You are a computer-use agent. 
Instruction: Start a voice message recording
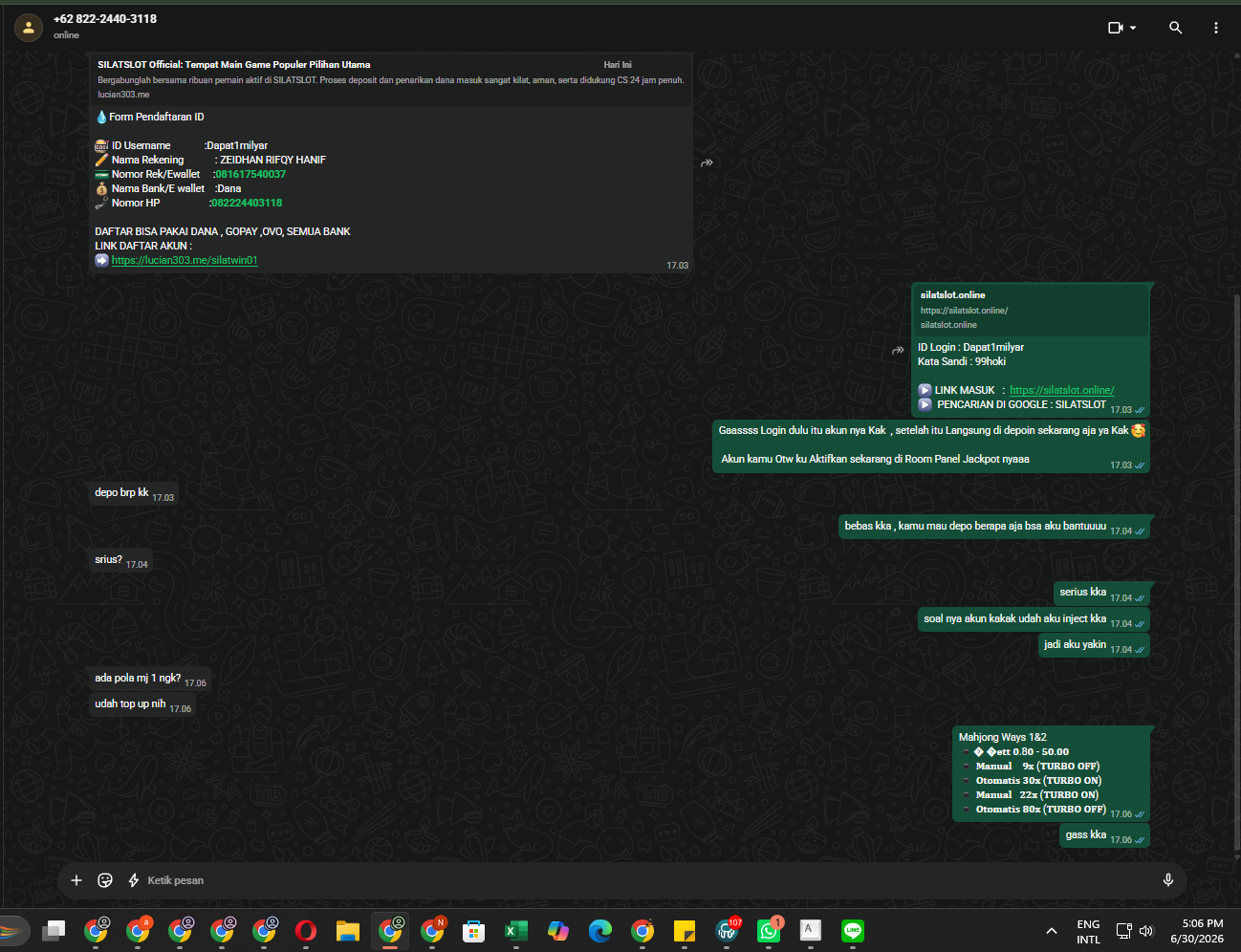(1168, 880)
